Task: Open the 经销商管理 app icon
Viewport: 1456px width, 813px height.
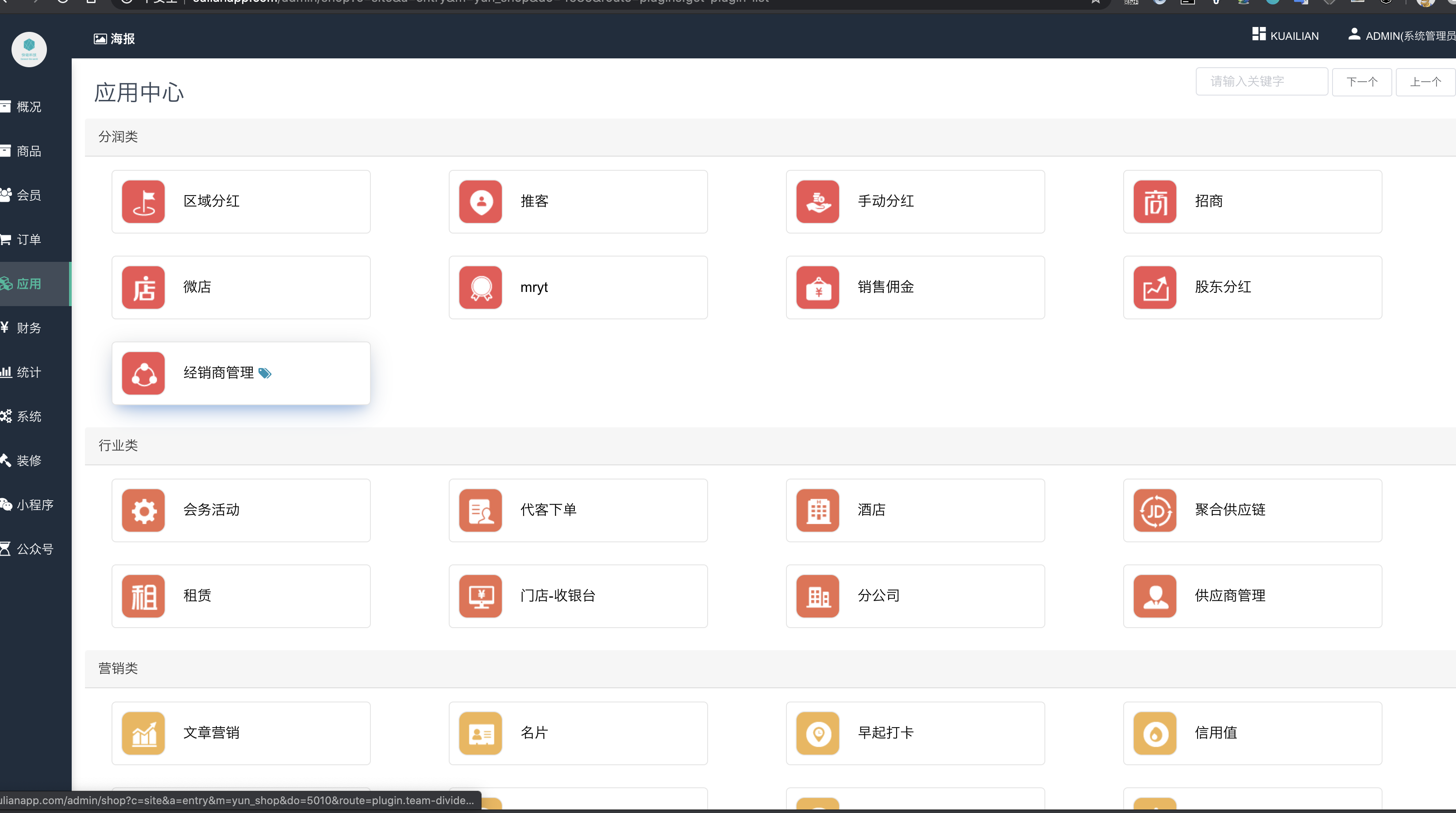Action: click(x=143, y=373)
